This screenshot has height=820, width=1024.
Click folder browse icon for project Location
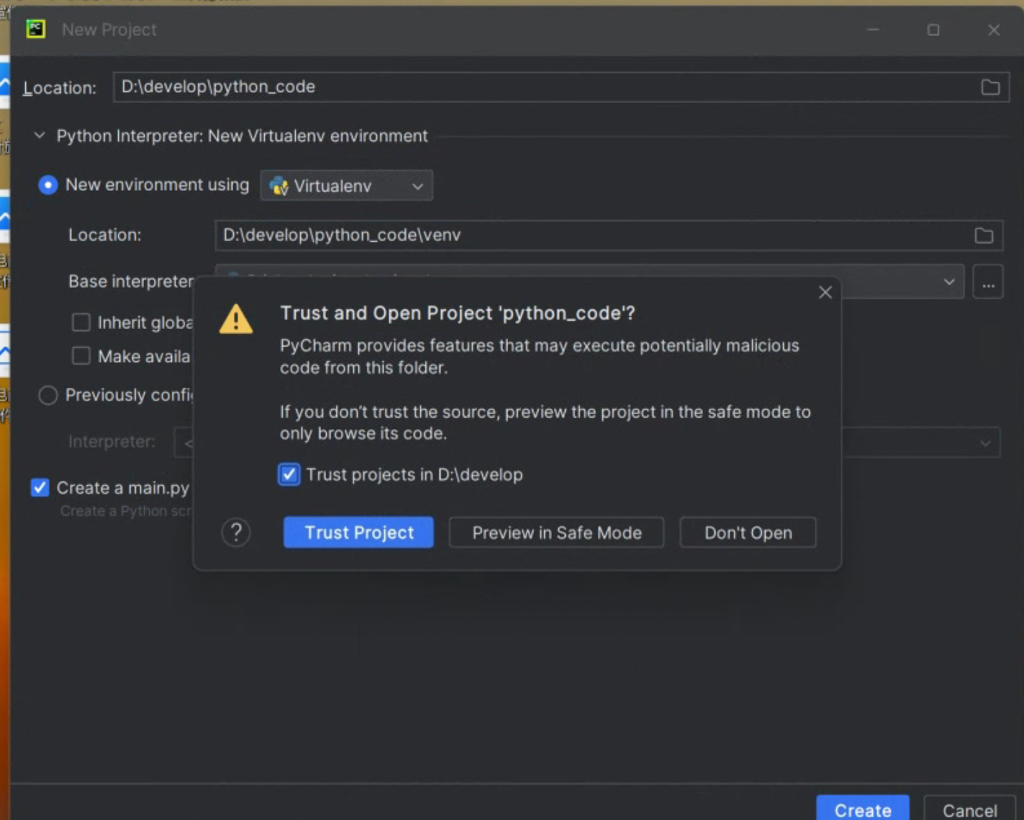pyautogui.click(x=990, y=87)
